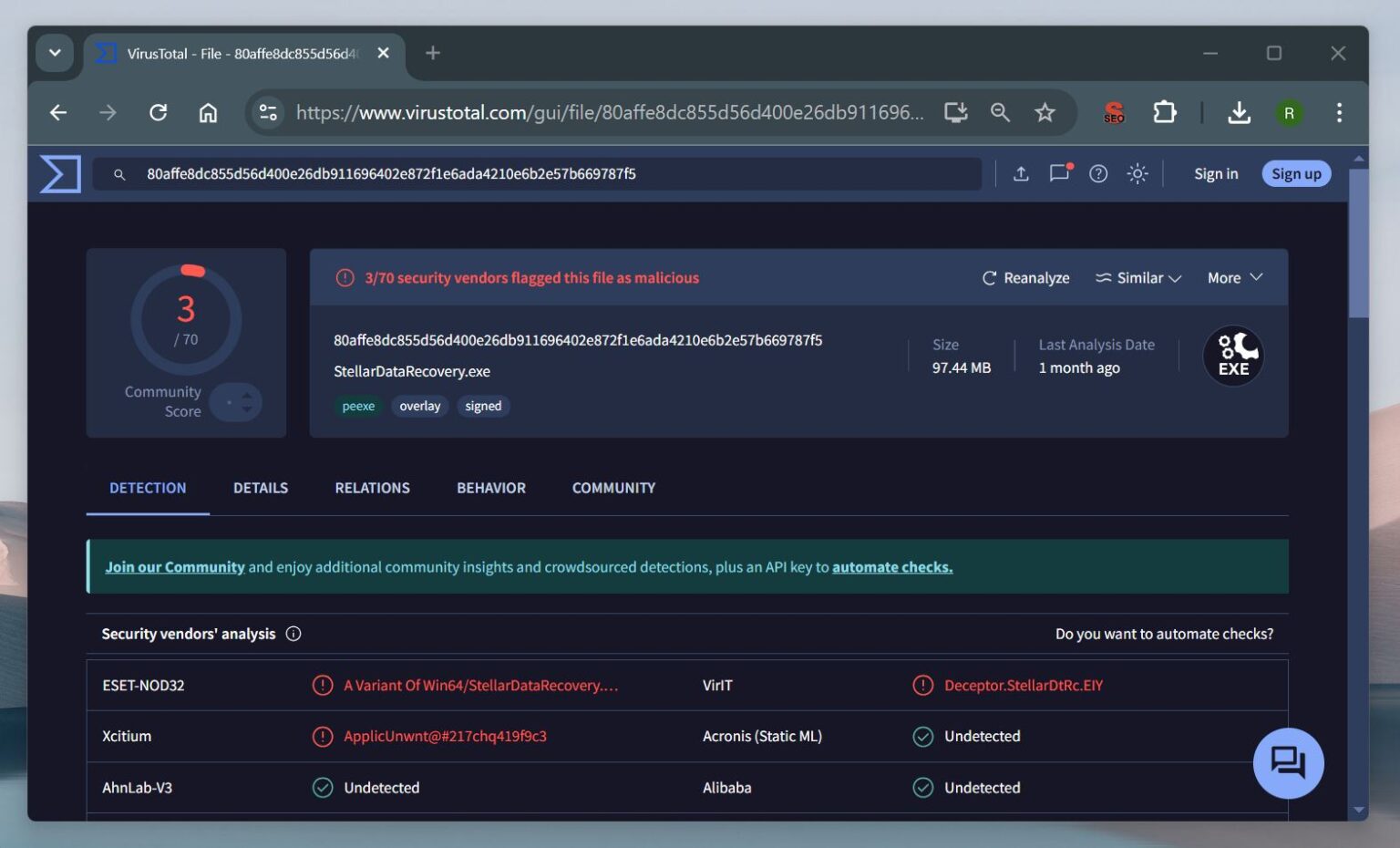Follow the Join our Community link

pyautogui.click(x=175, y=566)
